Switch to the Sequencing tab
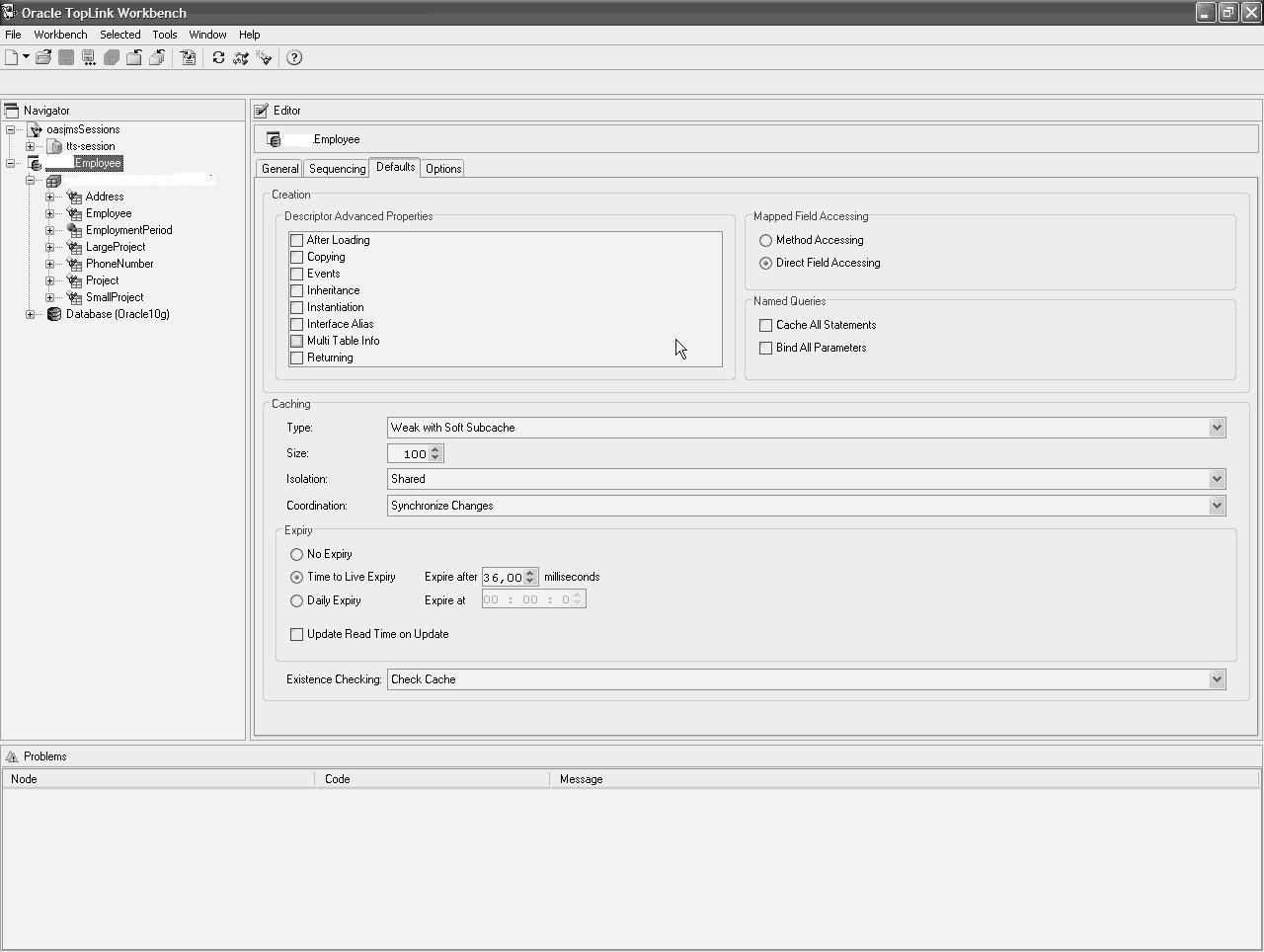 click(337, 169)
